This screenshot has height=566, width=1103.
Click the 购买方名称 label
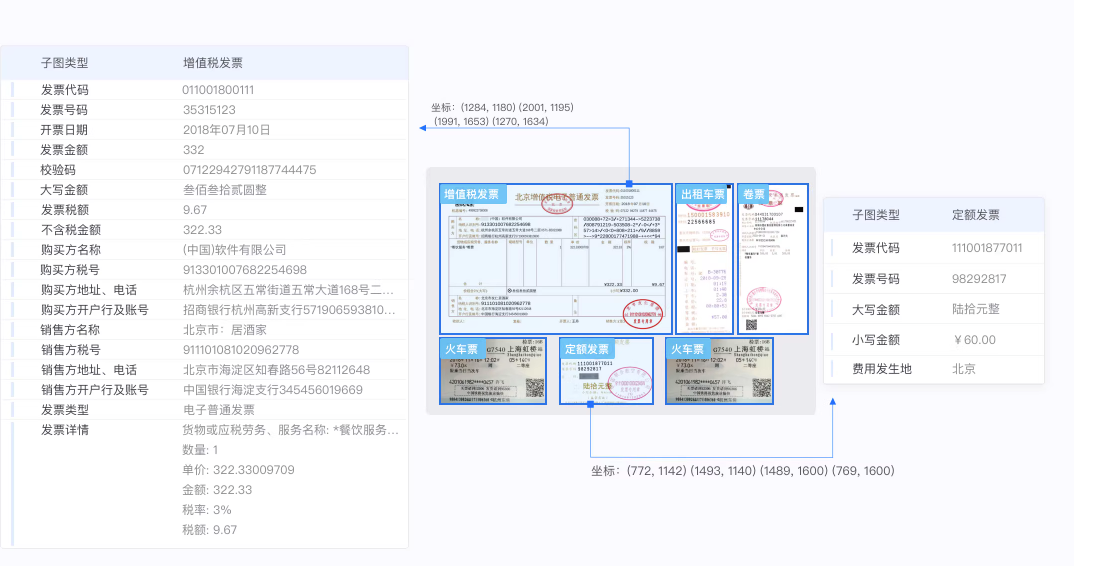pos(70,250)
